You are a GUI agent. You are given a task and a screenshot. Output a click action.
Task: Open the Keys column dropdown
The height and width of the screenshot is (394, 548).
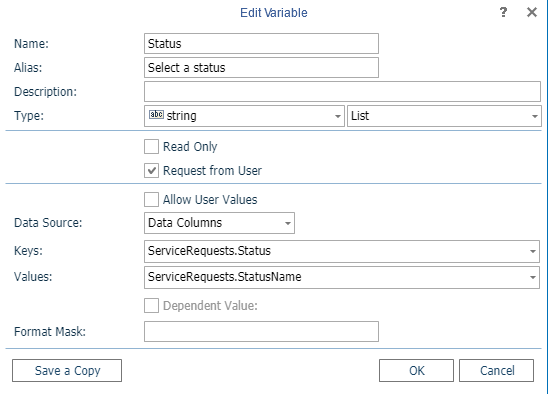pyautogui.click(x=342, y=251)
